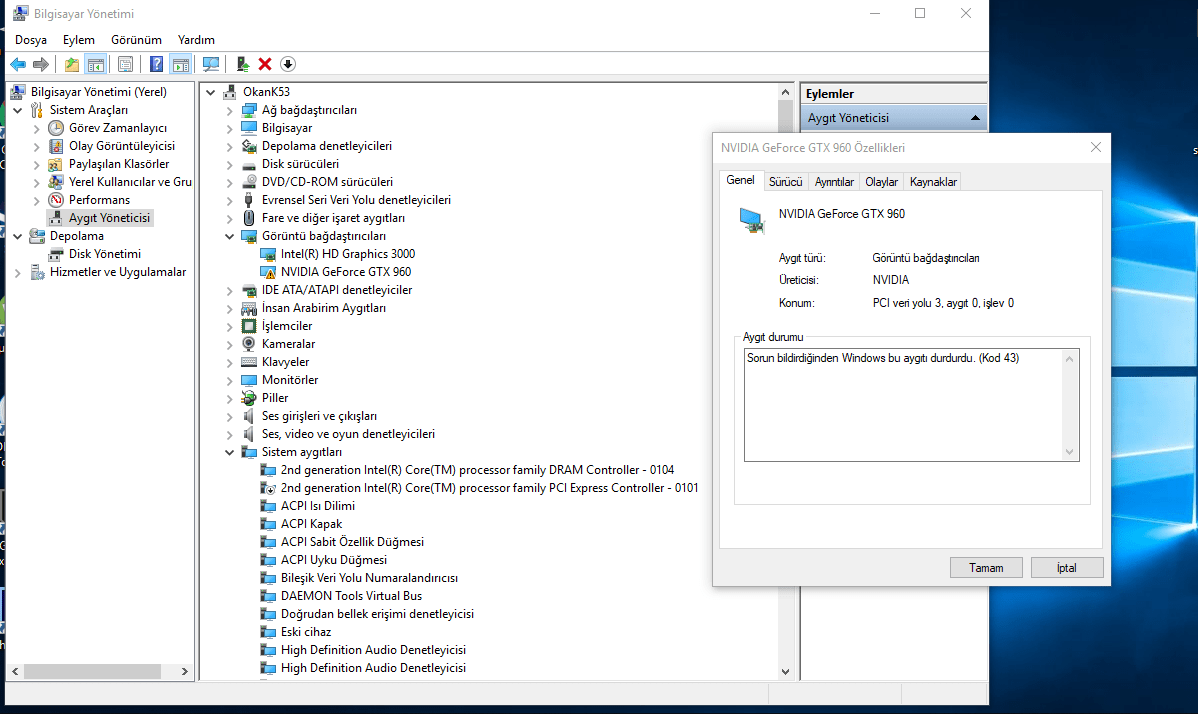The width and height of the screenshot is (1198, 714).
Task: Open the Yardım menu
Action: point(196,40)
